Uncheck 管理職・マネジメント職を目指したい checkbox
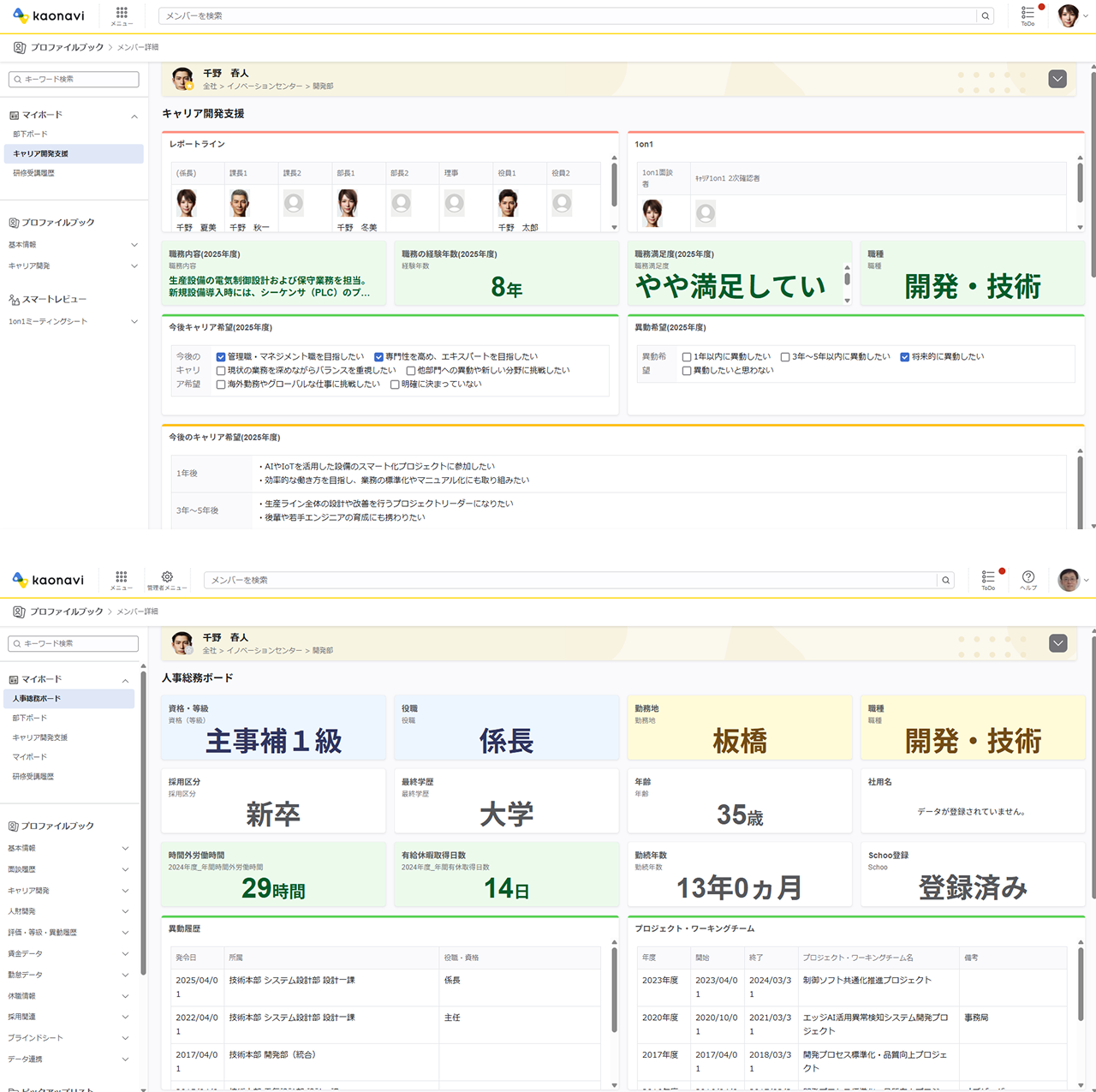 221,357
